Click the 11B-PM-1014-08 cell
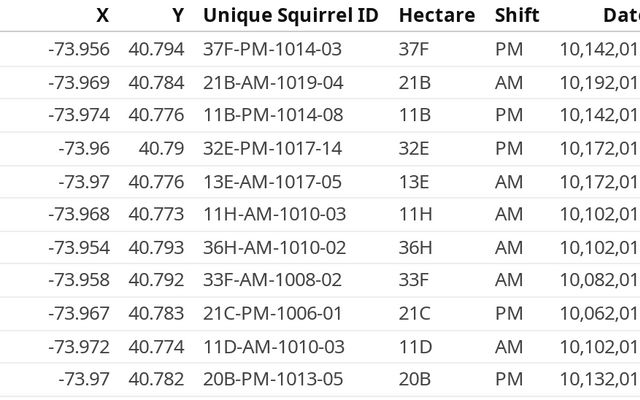 tap(273, 115)
